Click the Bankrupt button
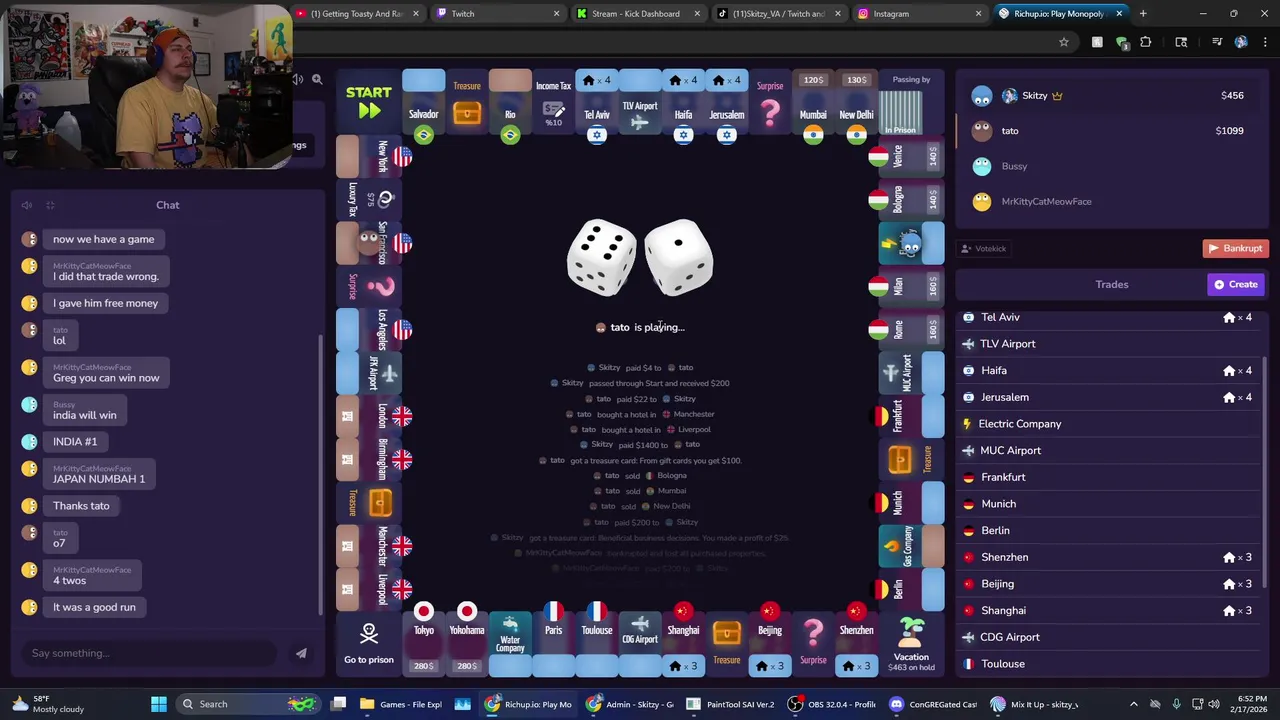Viewport: 1280px width, 720px height. pos(1235,248)
